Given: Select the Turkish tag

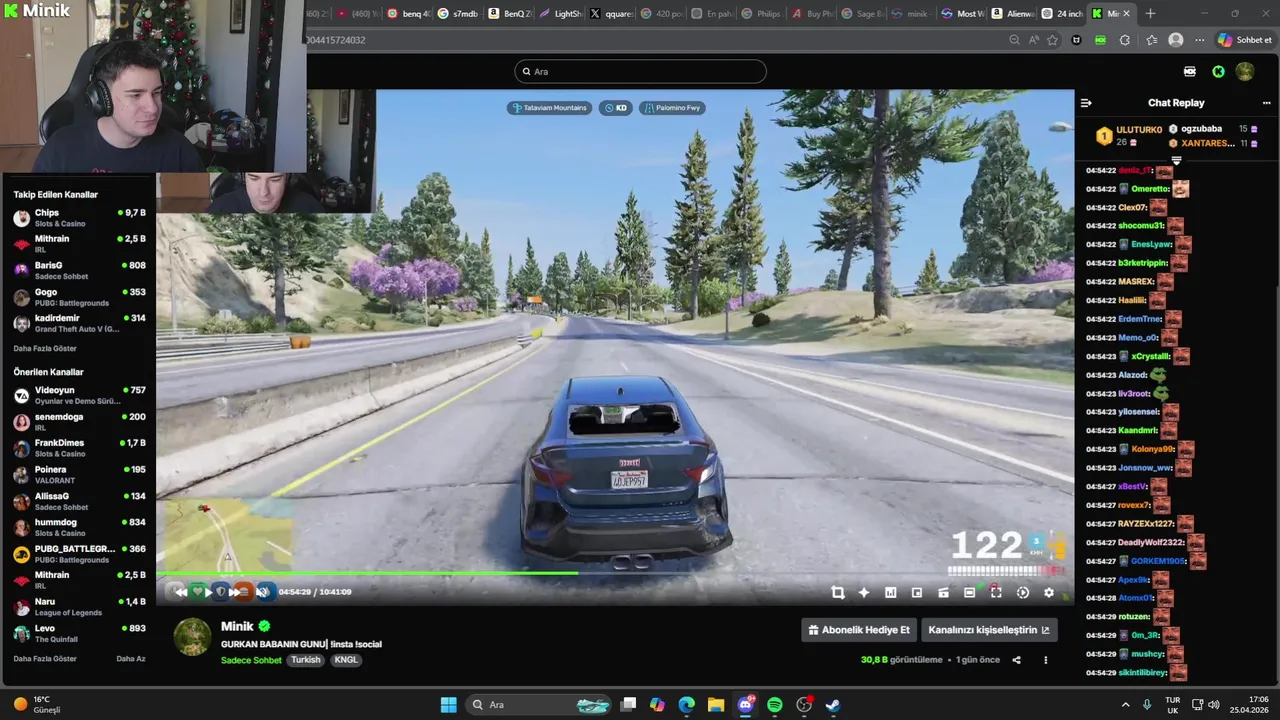Looking at the screenshot, I should click(306, 660).
